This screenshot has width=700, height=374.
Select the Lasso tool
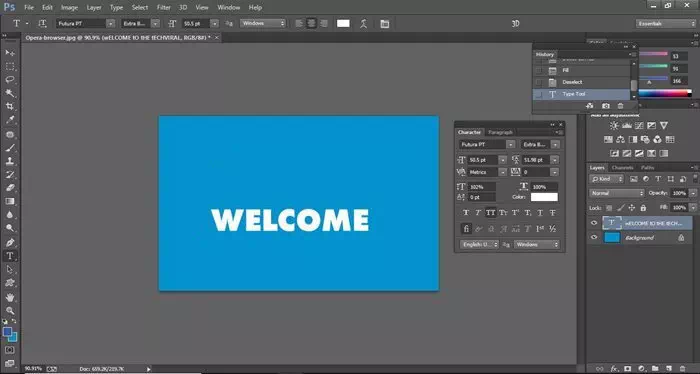(10, 80)
